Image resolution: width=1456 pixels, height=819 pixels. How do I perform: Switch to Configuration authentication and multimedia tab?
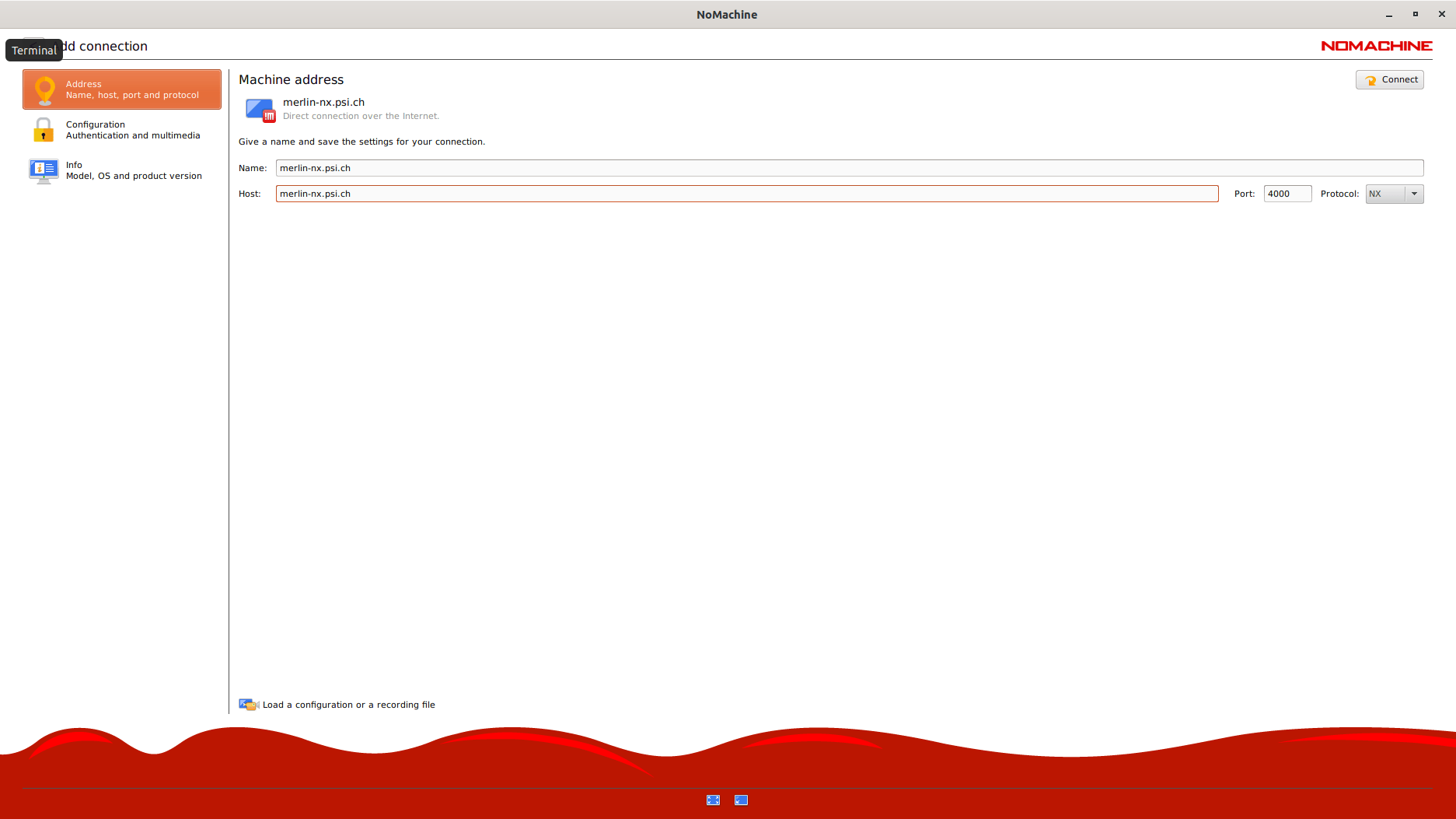click(132, 130)
